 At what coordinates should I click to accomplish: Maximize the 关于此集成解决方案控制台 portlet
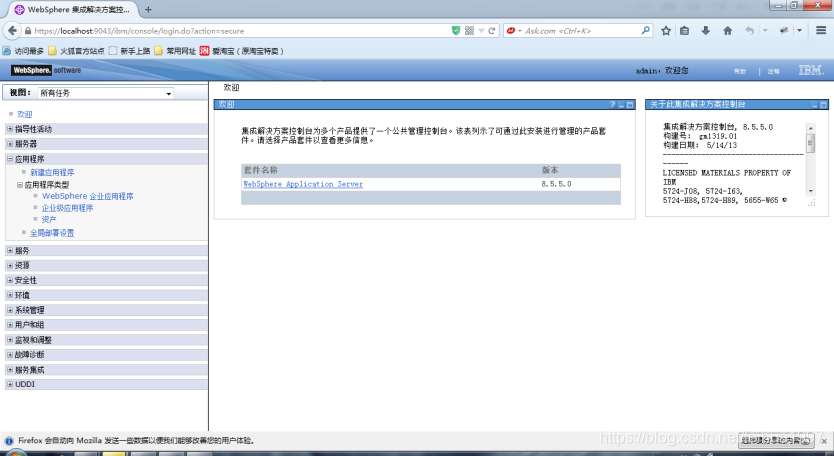[823, 105]
